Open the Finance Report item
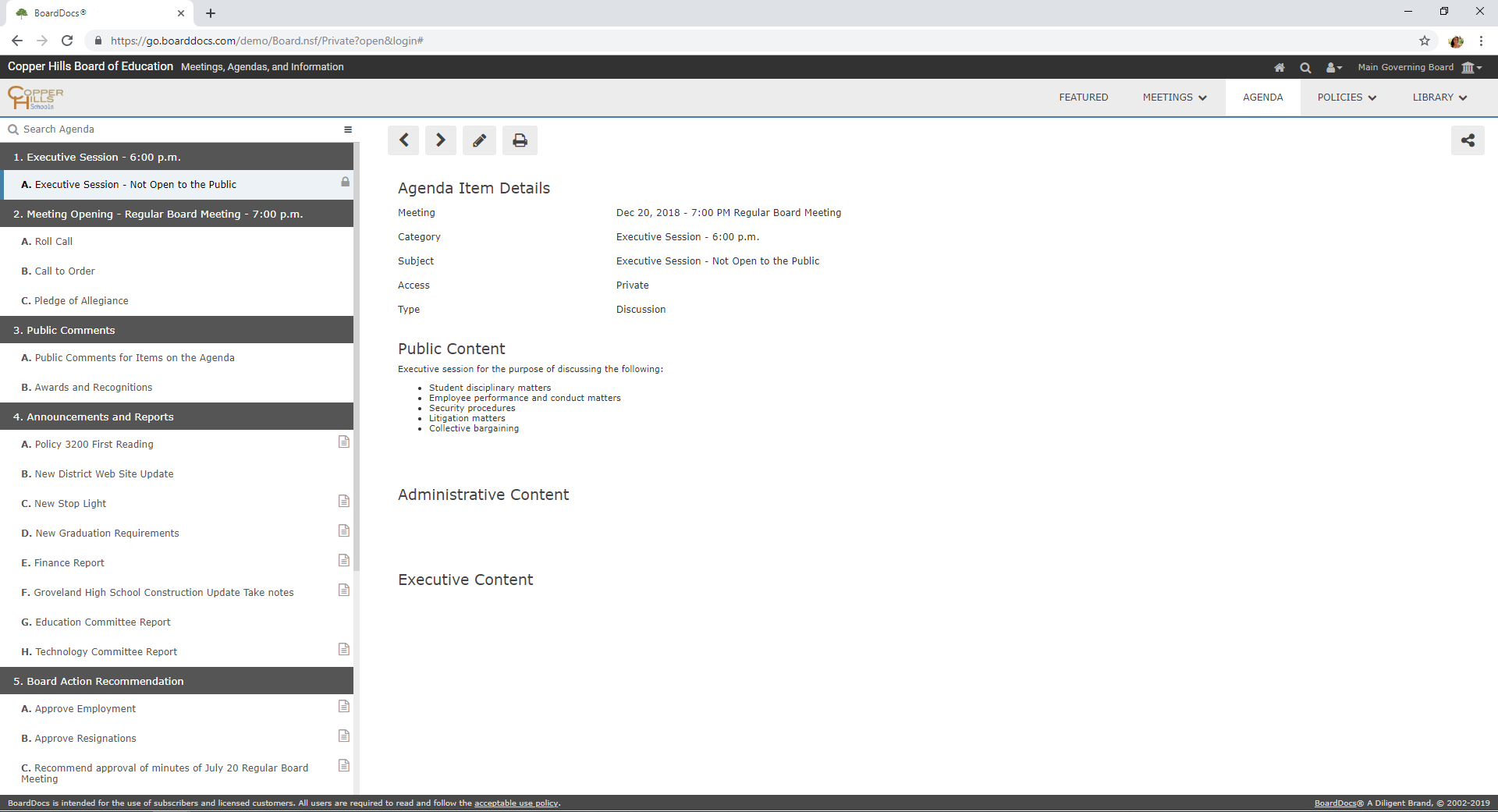Viewport: 1498px width, 812px height. click(x=176, y=563)
